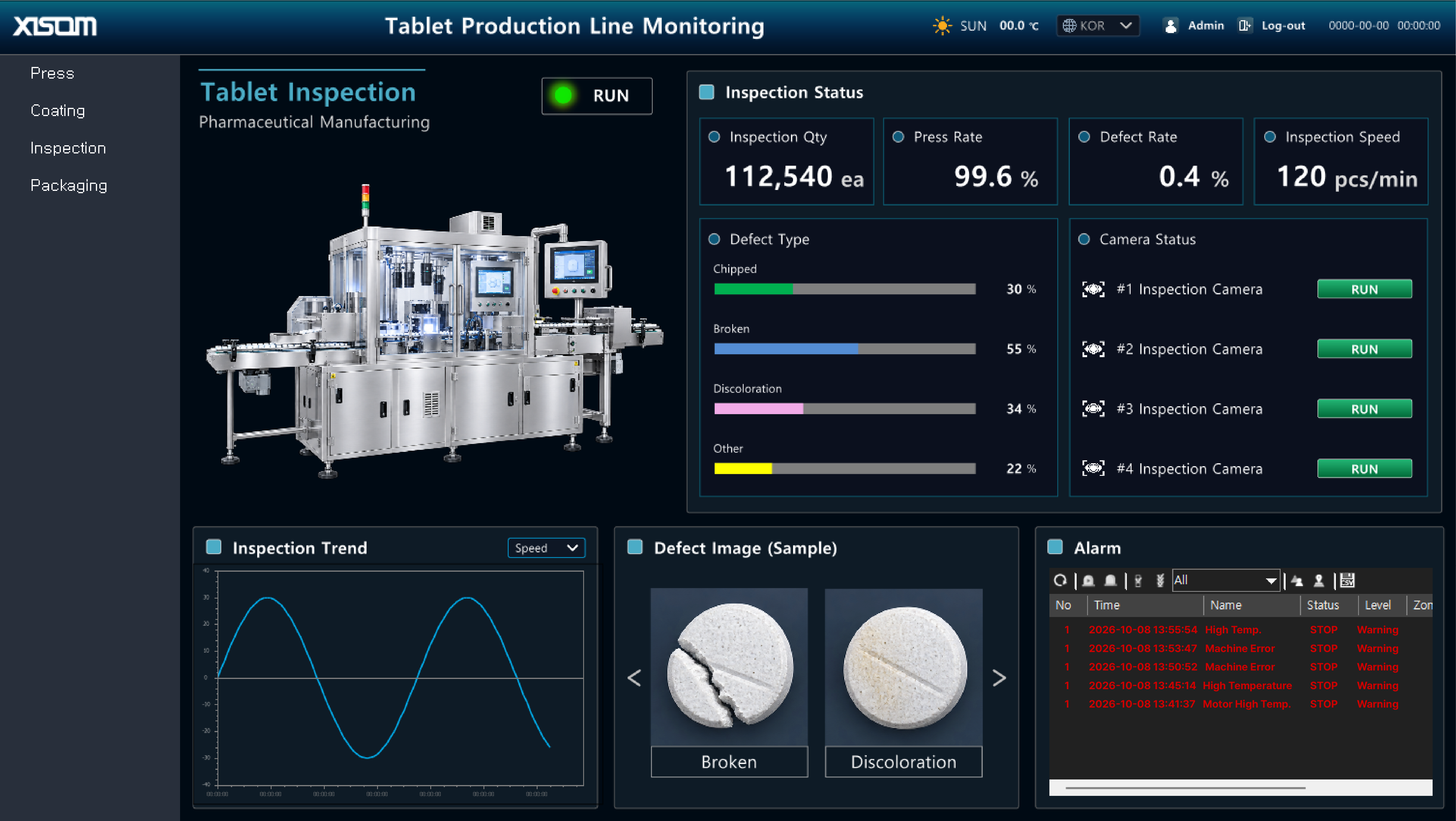Select the Broken tablet sample image
Image resolution: width=1456 pixels, height=821 pixels.
[x=729, y=667]
